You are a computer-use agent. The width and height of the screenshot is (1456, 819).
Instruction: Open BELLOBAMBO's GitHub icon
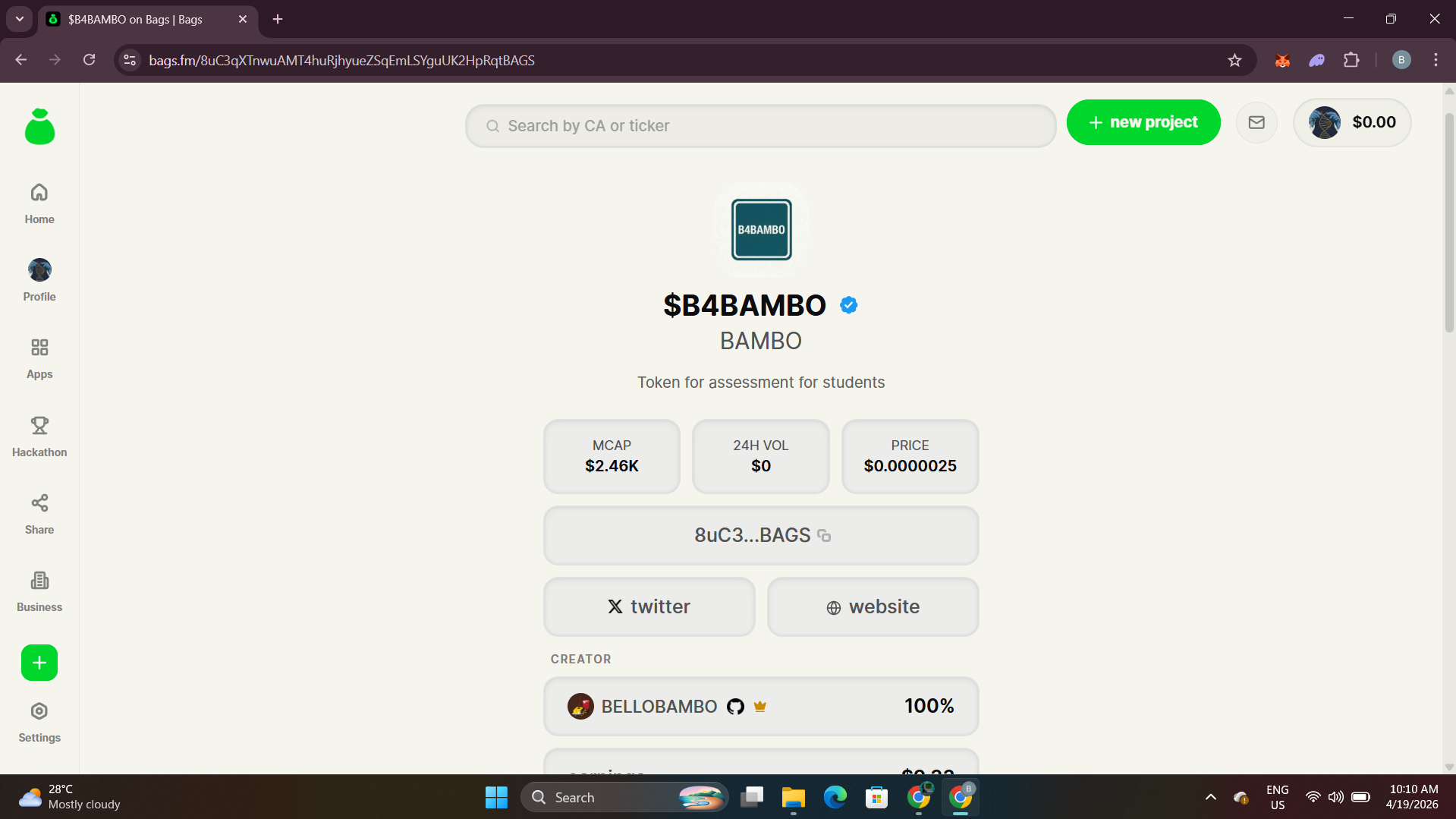coord(735,707)
